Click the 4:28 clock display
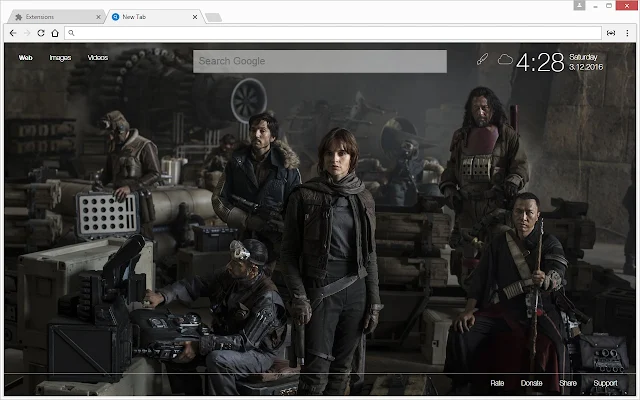Image resolution: width=640 pixels, height=400 pixels. click(540, 62)
